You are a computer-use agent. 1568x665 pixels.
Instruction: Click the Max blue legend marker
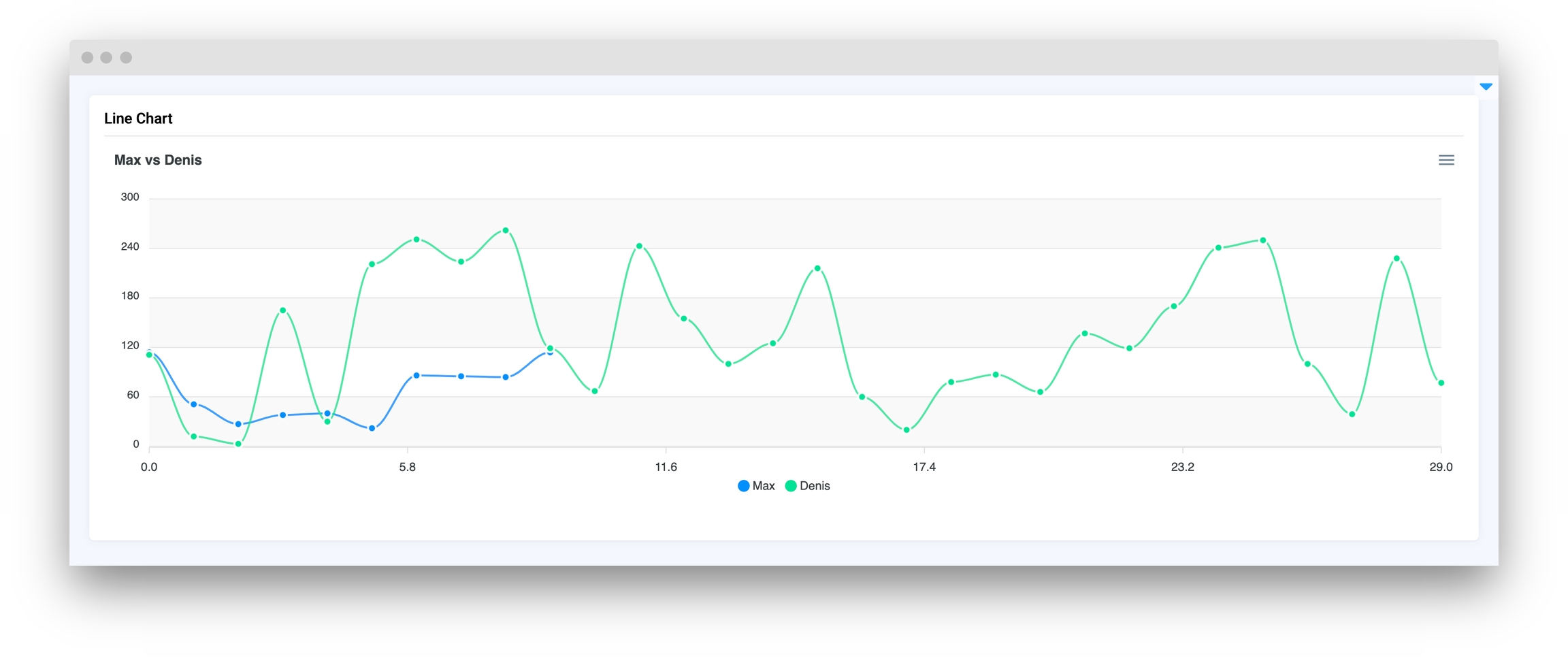(744, 486)
